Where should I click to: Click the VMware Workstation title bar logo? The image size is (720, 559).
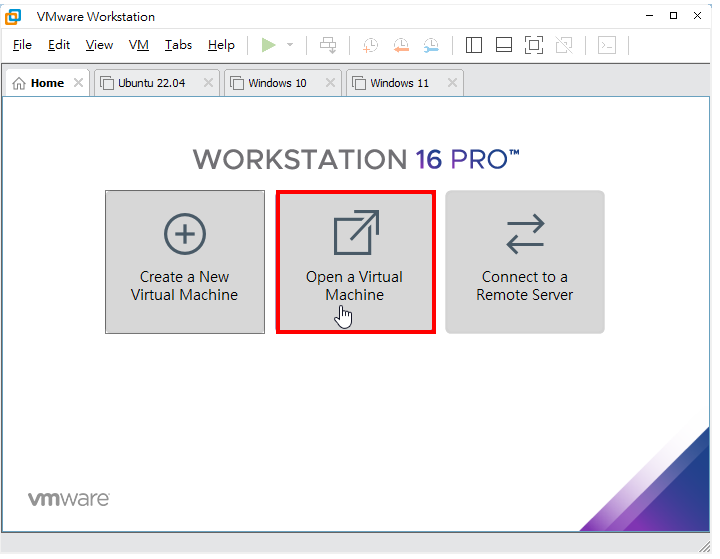(13, 17)
